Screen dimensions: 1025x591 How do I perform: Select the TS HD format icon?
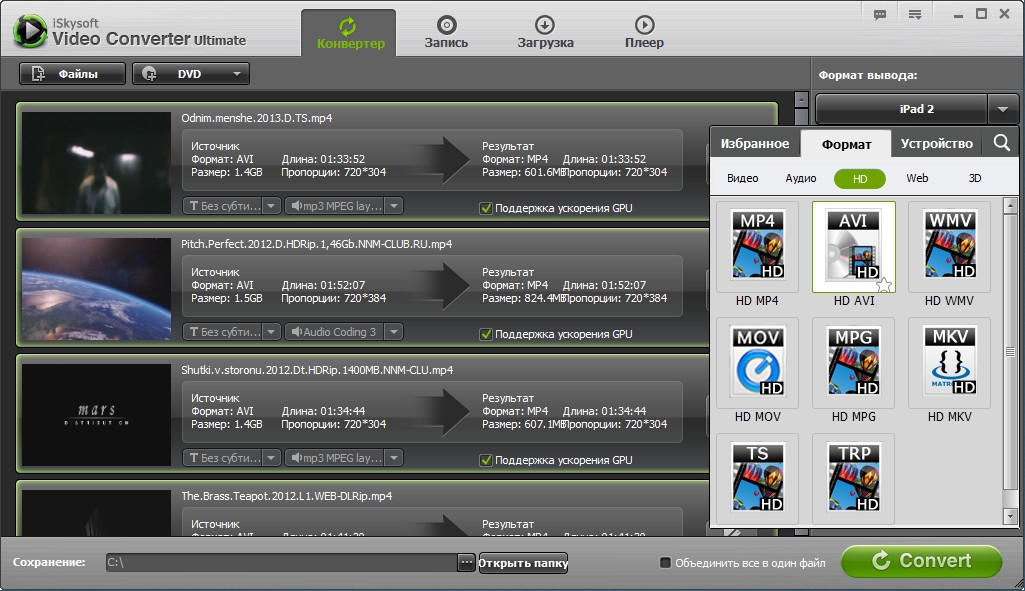point(757,477)
